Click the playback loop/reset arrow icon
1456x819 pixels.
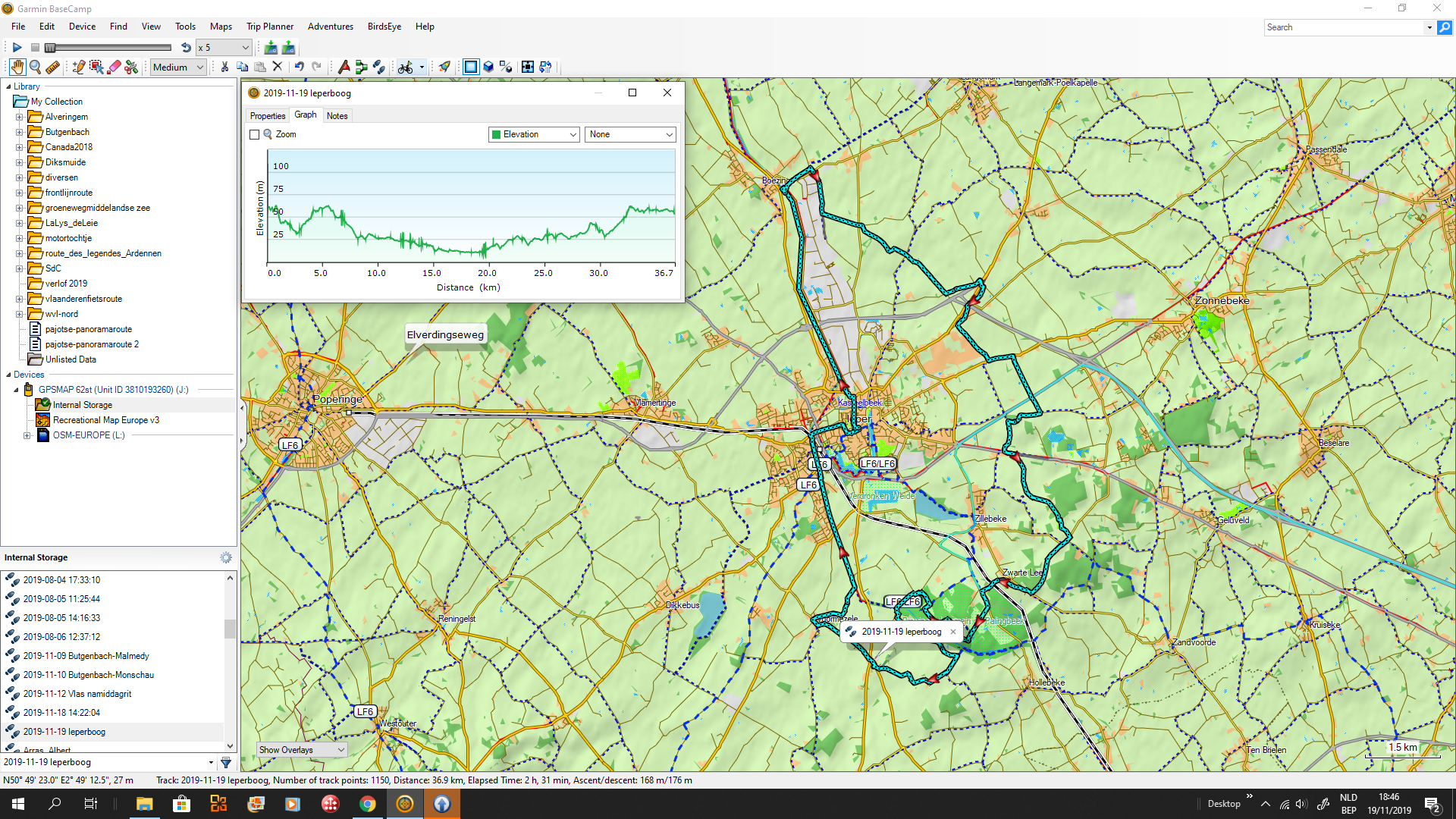pos(186,47)
